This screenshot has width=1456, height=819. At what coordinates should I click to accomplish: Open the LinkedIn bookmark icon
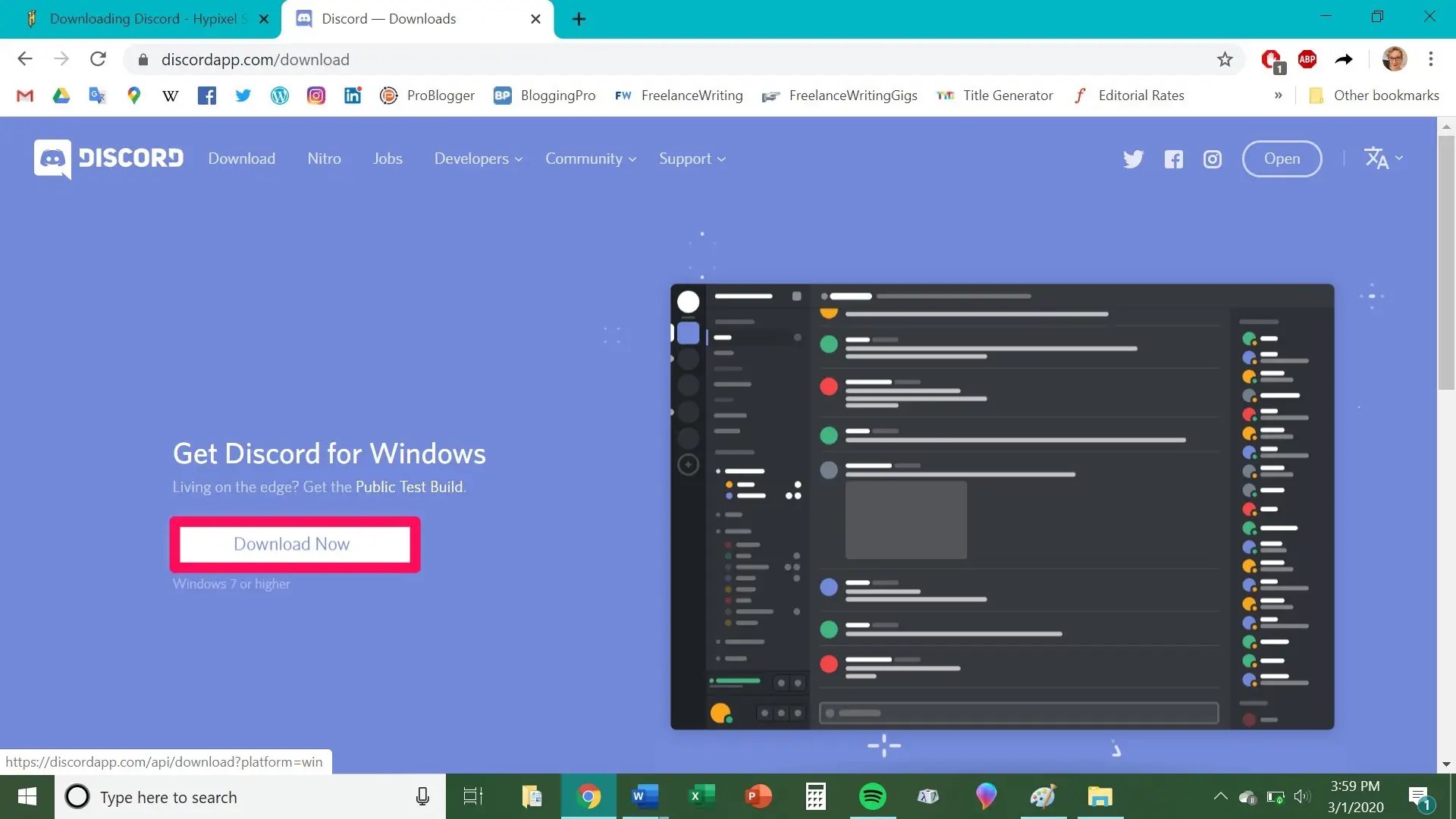click(x=353, y=96)
